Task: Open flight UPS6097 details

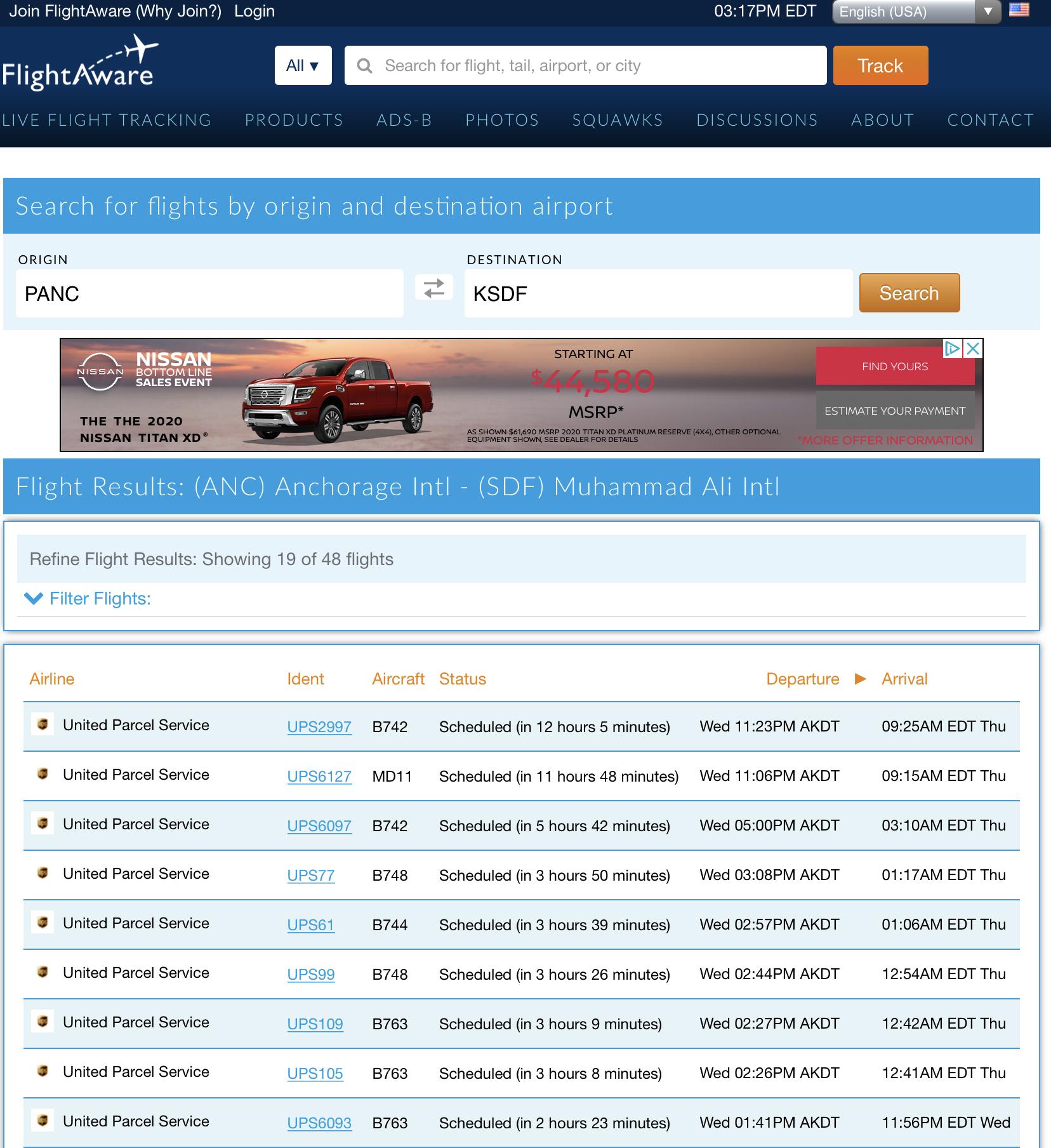Action: pyautogui.click(x=319, y=825)
